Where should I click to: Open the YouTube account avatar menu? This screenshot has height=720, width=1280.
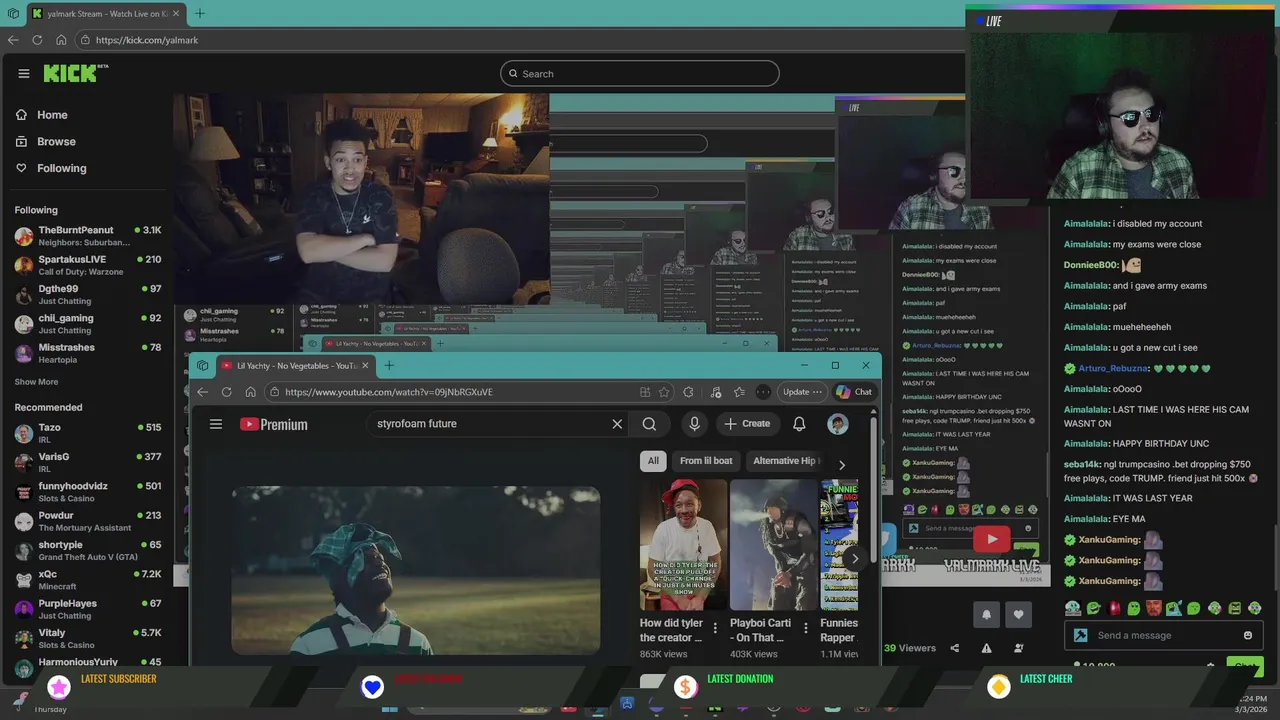click(x=838, y=424)
